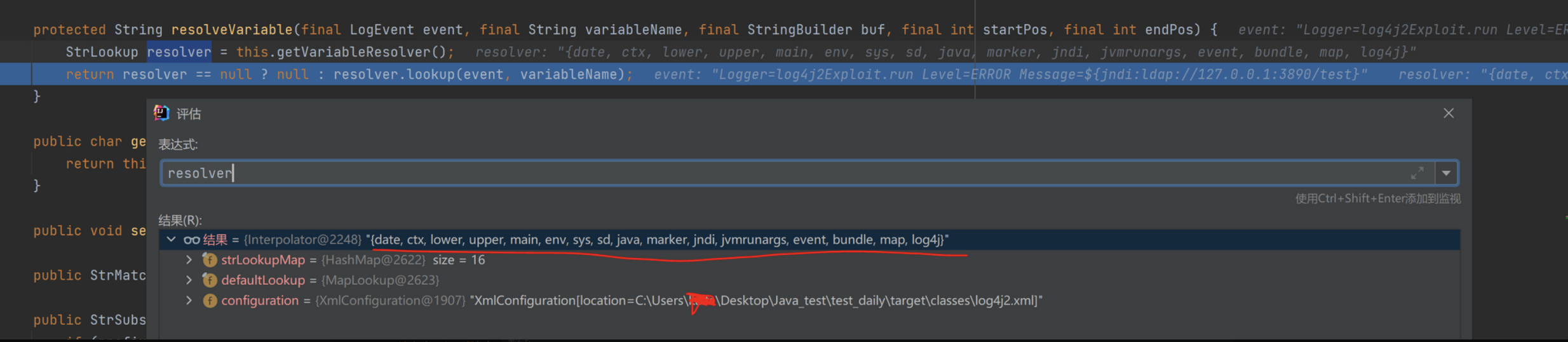Click the IntelliJ icon in the dialog title
This screenshot has width=1568, height=342.
161,113
